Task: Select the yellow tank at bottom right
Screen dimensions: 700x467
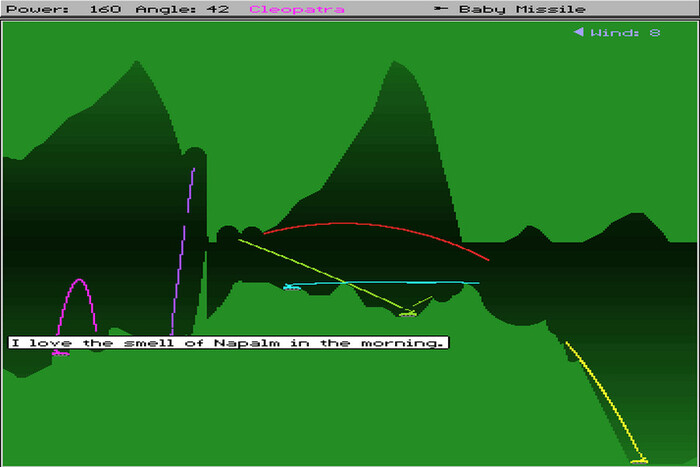Action: [638, 459]
